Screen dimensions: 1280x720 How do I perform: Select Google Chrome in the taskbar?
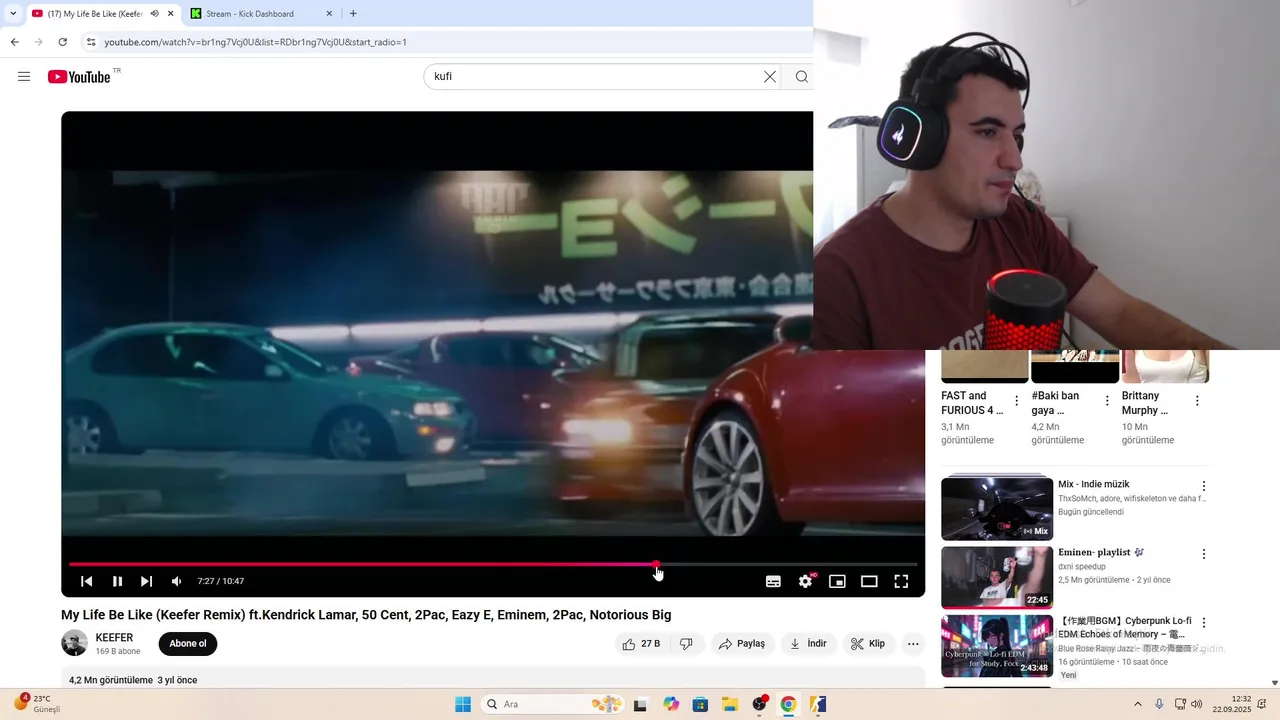coord(788,704)
